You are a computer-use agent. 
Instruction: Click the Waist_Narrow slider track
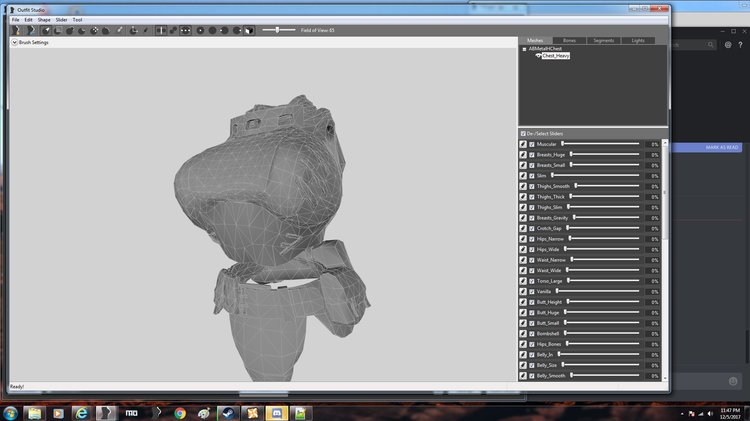click(605, 260)
